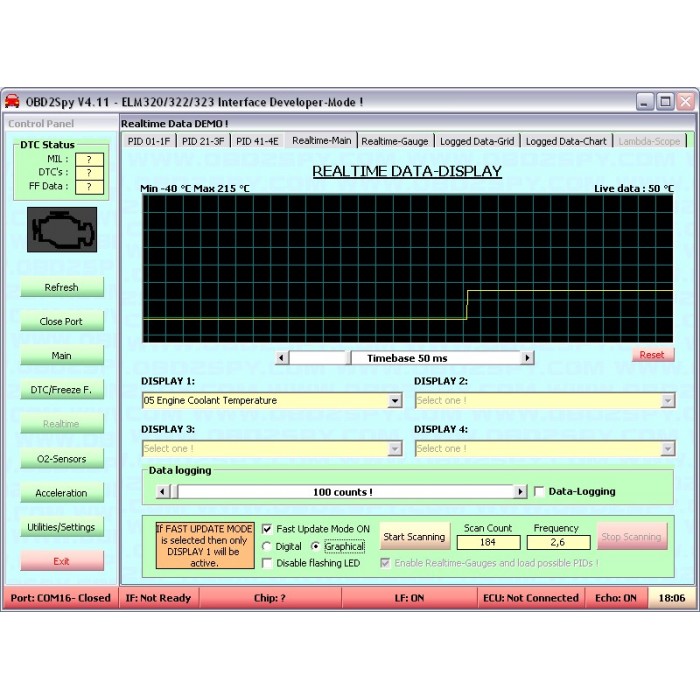Expand the DISPLAY 3 dropdown

tap(395, 449)
